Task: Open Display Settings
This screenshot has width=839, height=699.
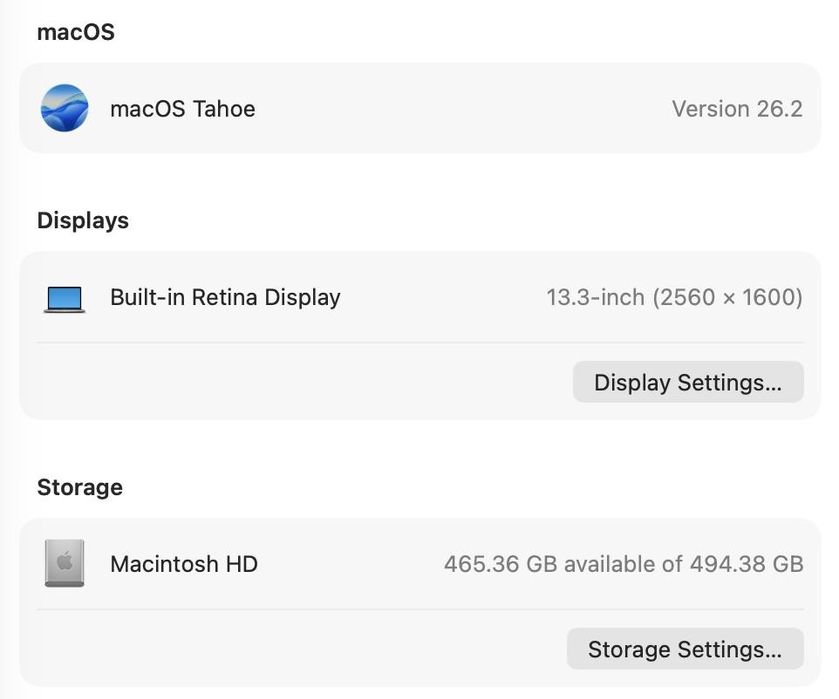Action: [688, 382]
